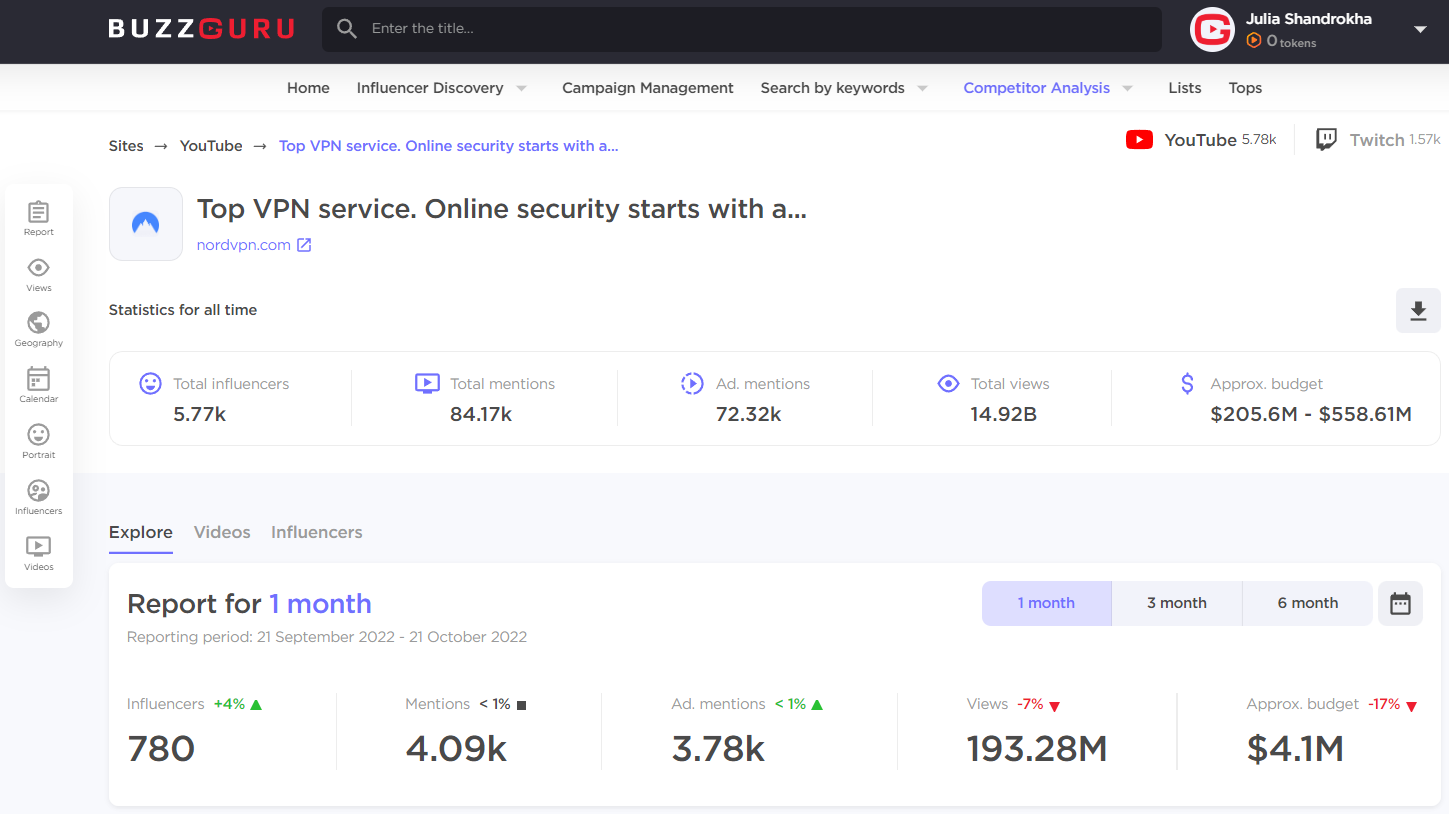Screen dimensions: 1449x814
Task: Focus the title search input field
Action: coord(742,29)
